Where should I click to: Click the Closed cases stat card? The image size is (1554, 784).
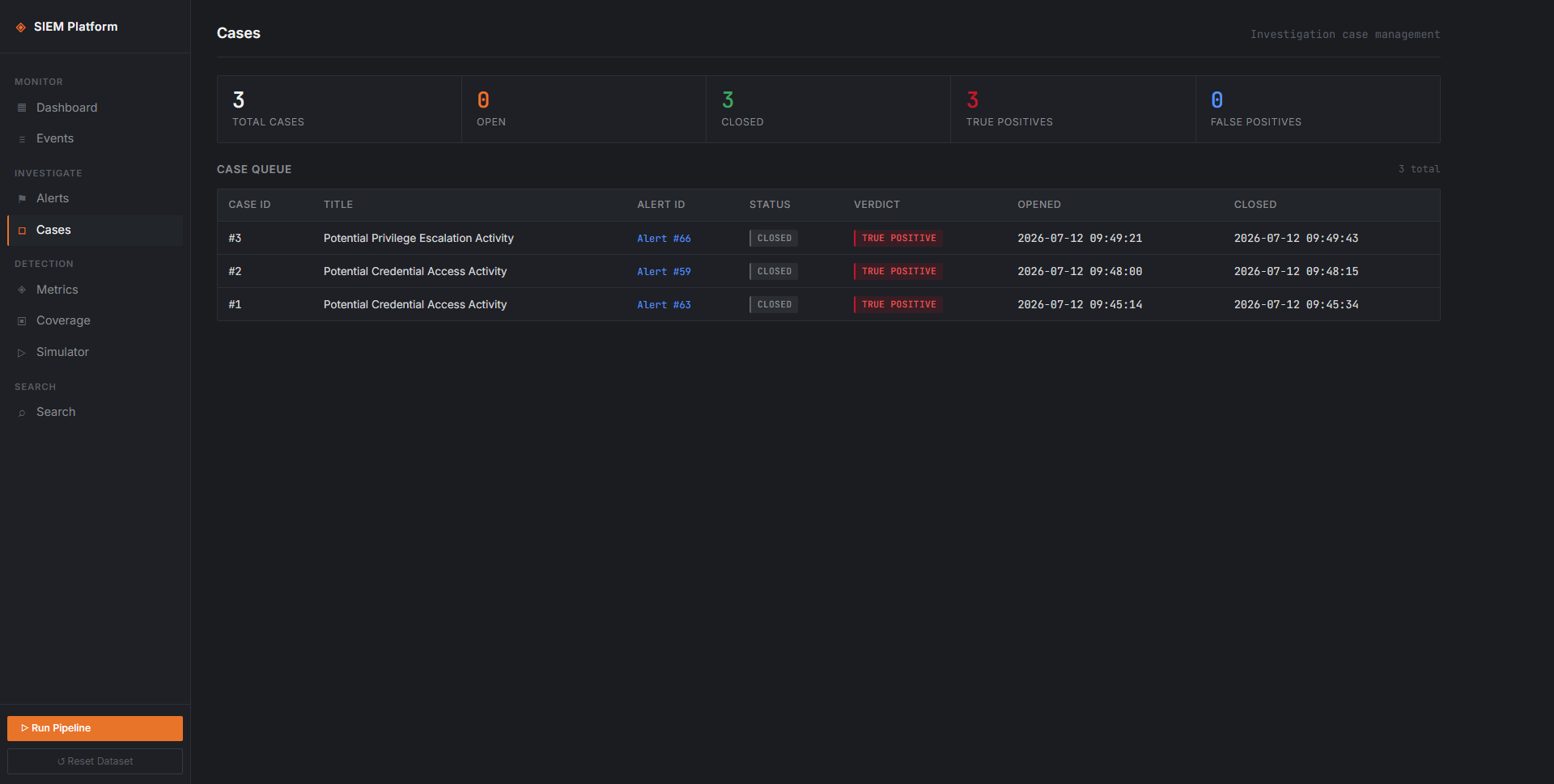[828, 109]
